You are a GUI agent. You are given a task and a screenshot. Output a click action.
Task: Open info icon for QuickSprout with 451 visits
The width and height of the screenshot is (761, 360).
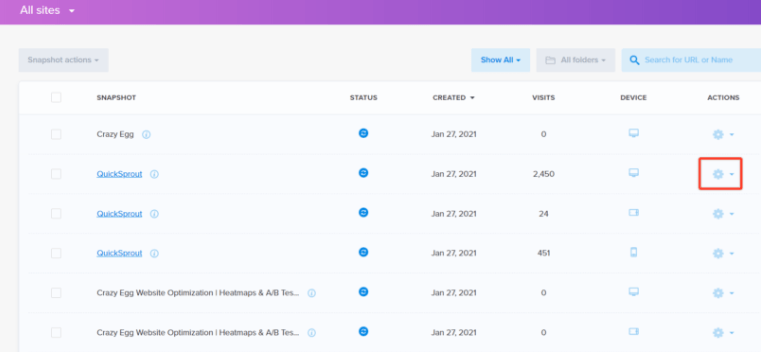click(x=154, y=253)
